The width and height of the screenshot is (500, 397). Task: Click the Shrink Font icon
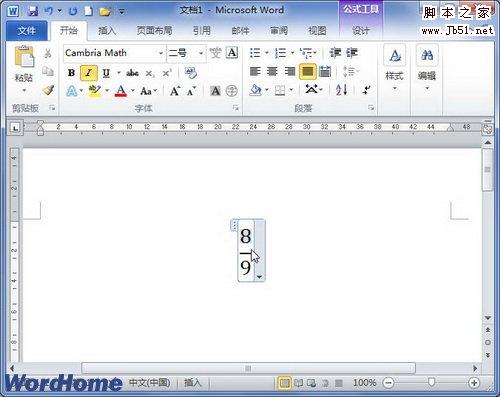pyautogui.click(x=191, y=91)
